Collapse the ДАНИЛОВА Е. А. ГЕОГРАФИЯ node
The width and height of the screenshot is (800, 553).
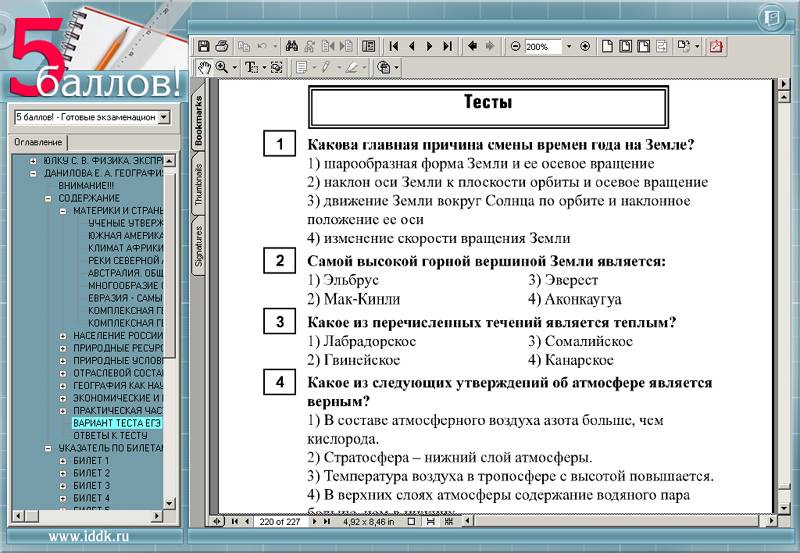33,173
